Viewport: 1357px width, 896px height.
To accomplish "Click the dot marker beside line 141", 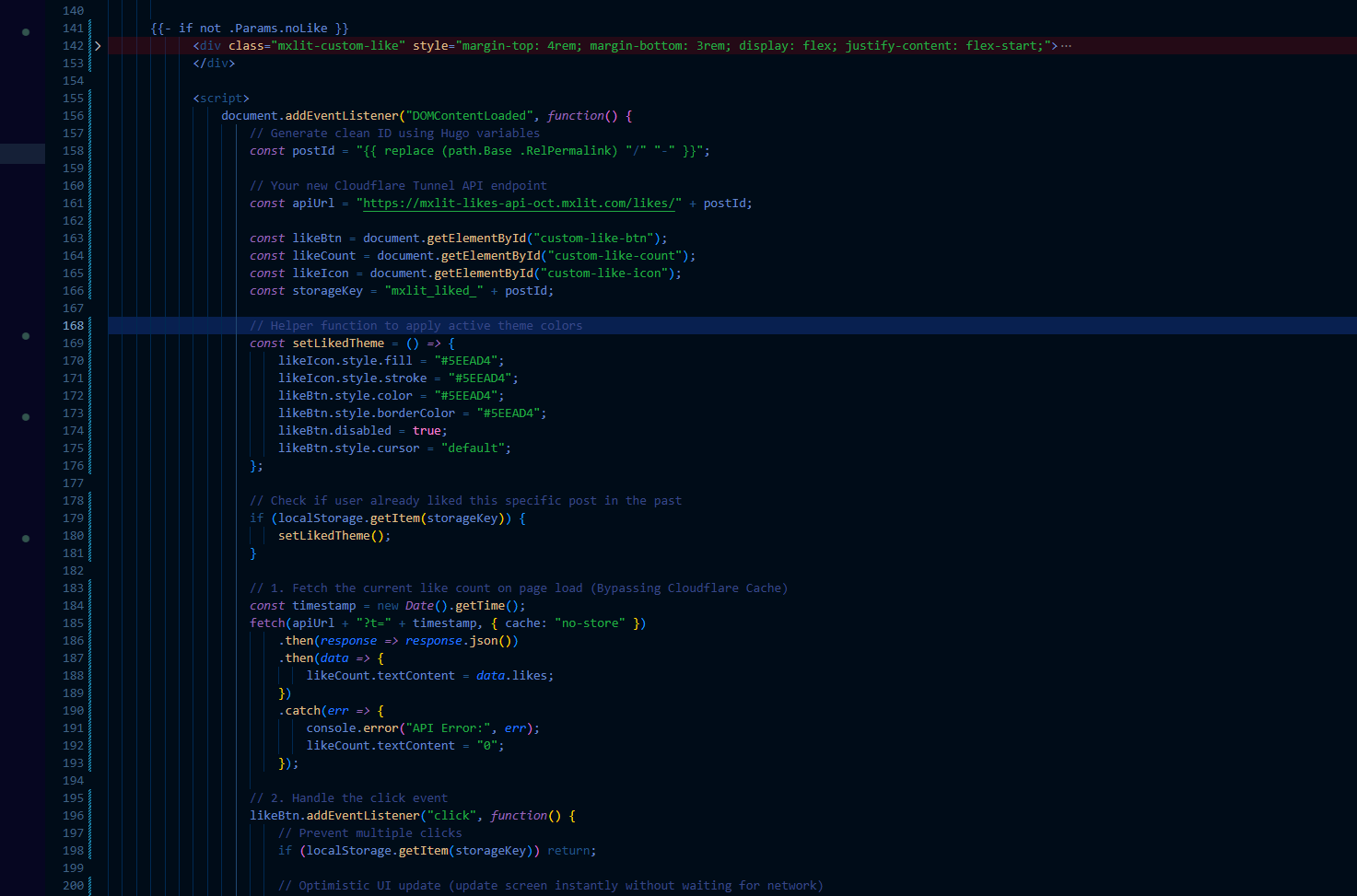I will [26, 32].
